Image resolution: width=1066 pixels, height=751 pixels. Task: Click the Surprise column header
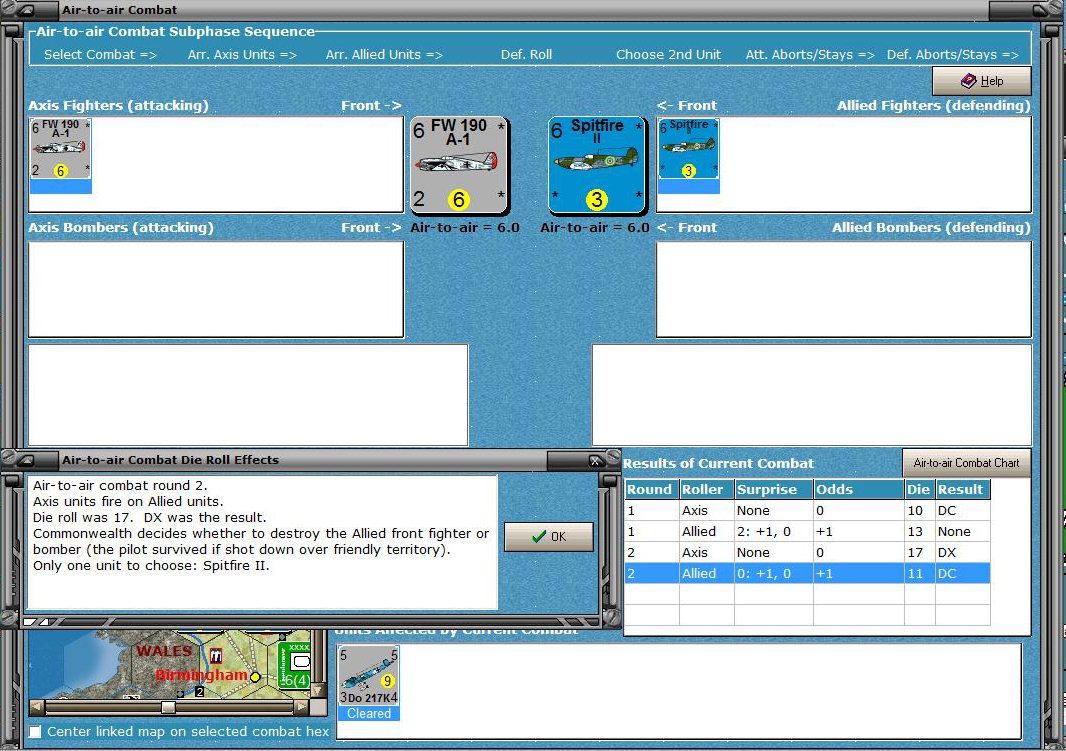point(774,489)
